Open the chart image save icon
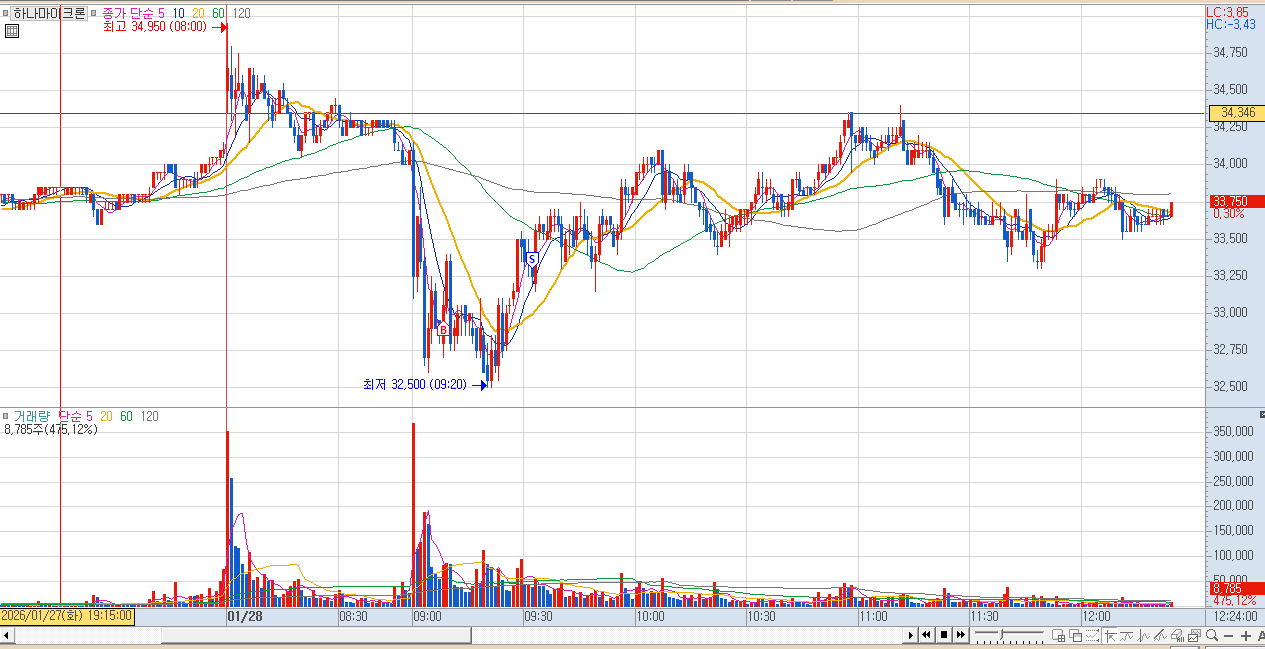The height and width of the screenshot is (649, 1265). pos(1195,635)
